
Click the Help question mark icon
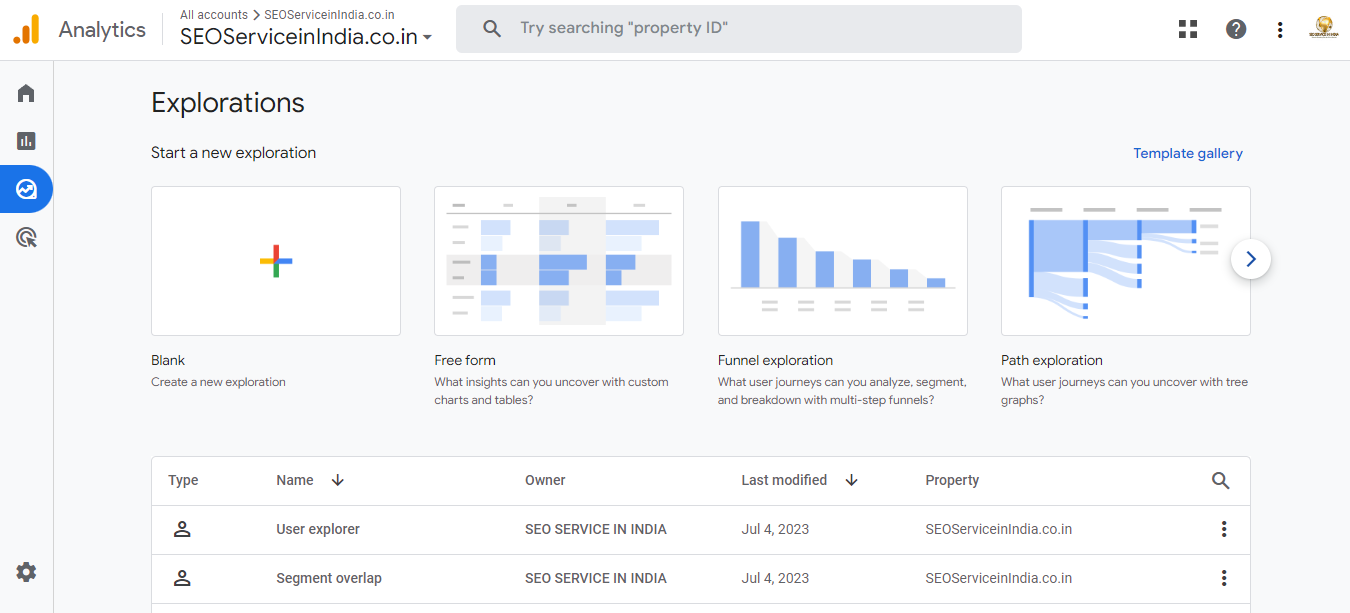click(x=1236, y=29)
